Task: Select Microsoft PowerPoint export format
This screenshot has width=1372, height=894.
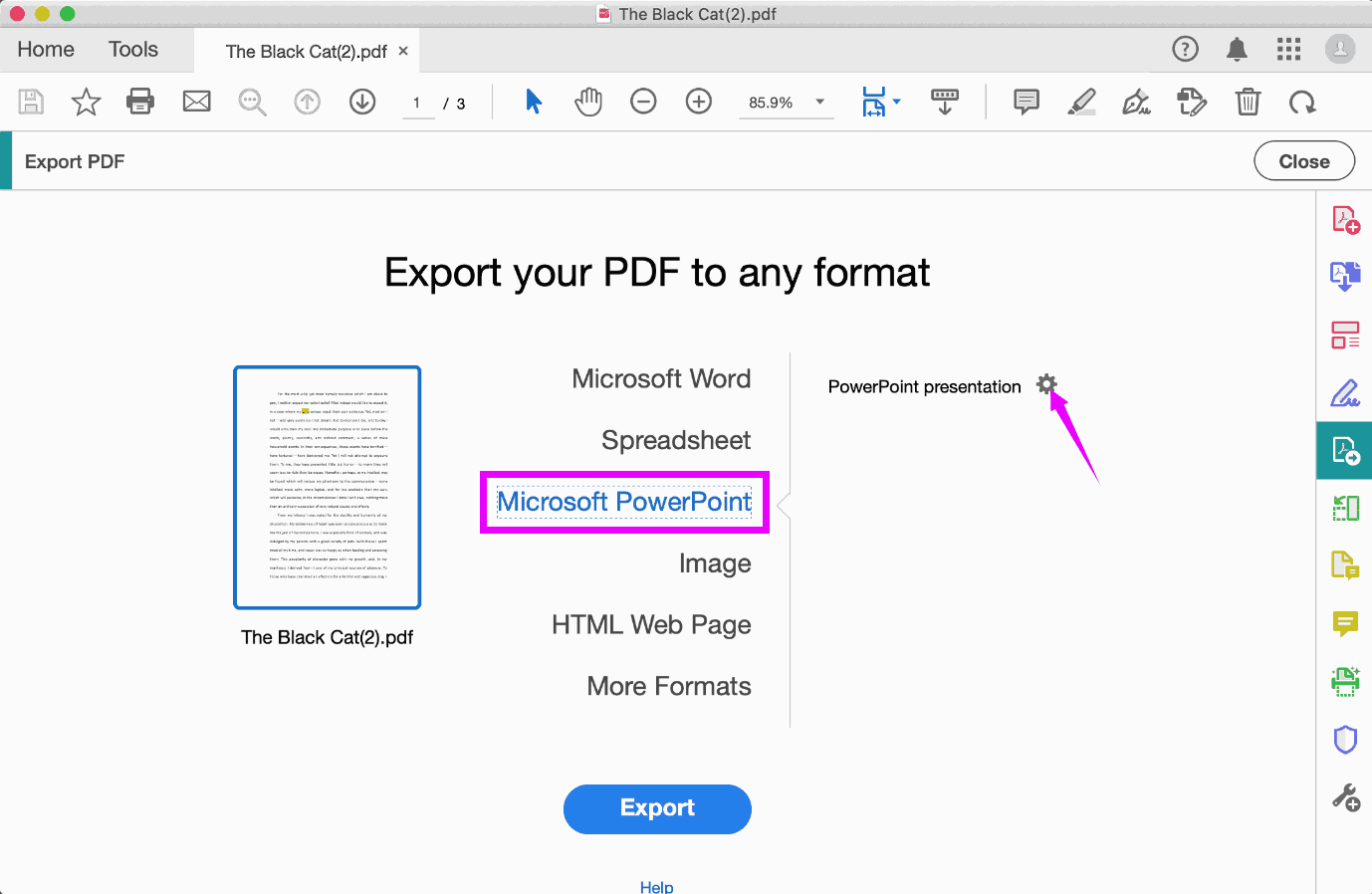Action: coord(624,502)
